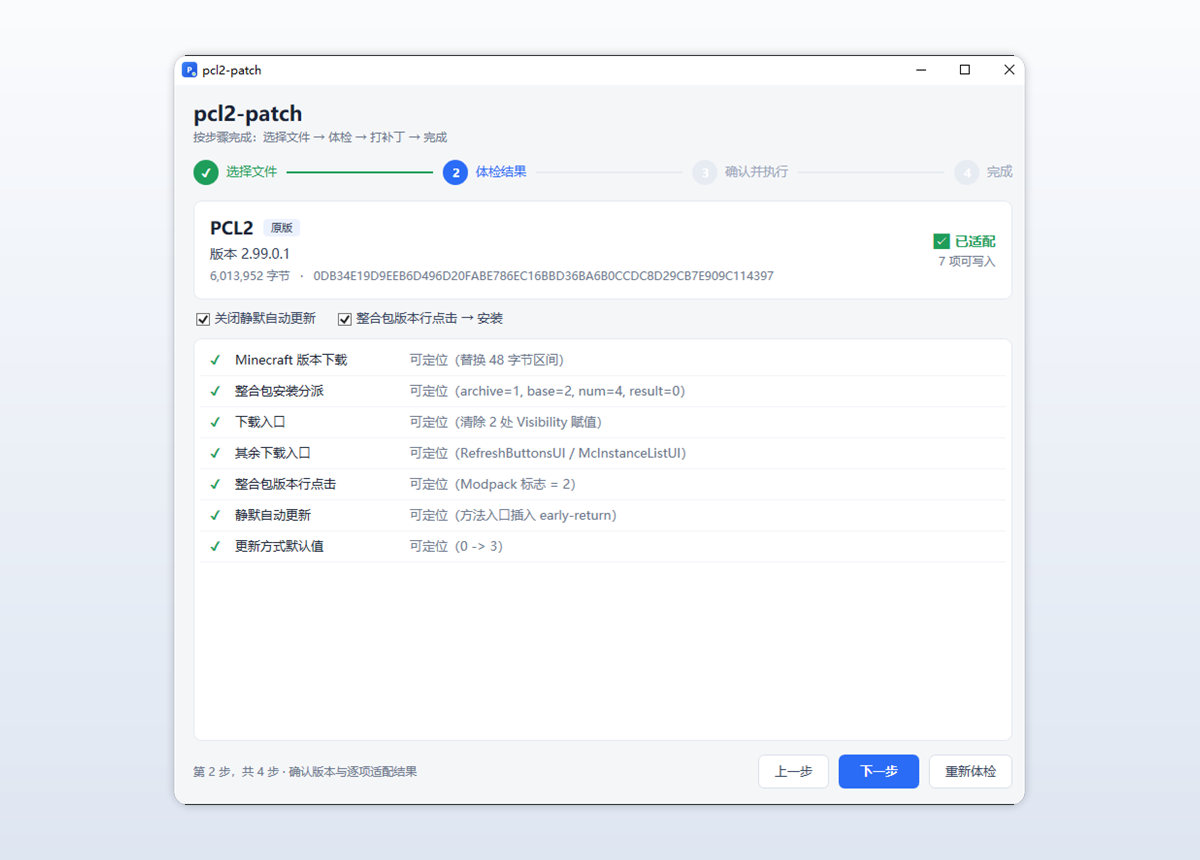The width and height of the screenshot is (1200, 860).
Task: Click the 原版 tag next to PCL2
Action: [282, 228]
